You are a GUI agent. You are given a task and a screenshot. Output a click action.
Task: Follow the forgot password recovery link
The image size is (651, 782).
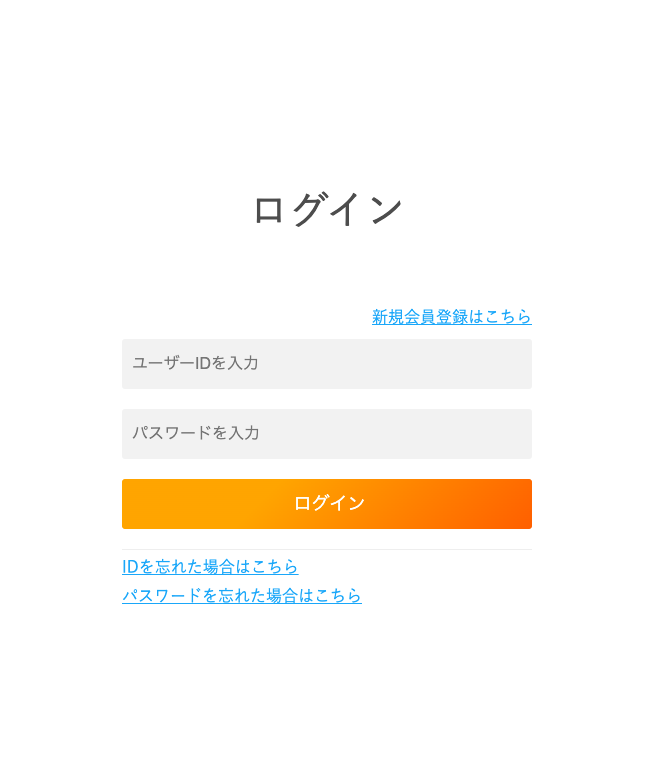click(x=242, y=595)
